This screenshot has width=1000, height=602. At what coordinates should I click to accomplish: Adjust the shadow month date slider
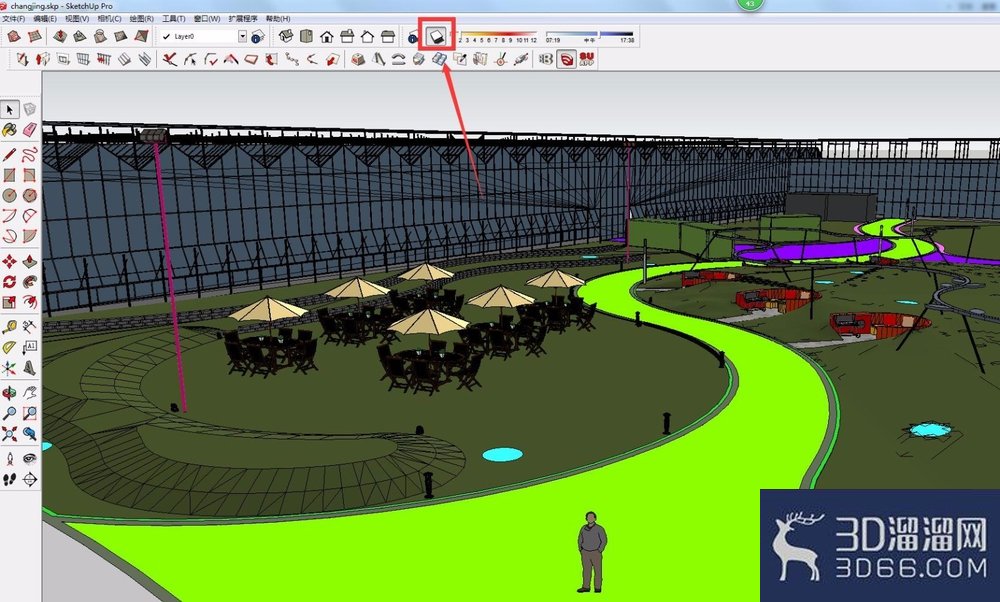[497, 34]
